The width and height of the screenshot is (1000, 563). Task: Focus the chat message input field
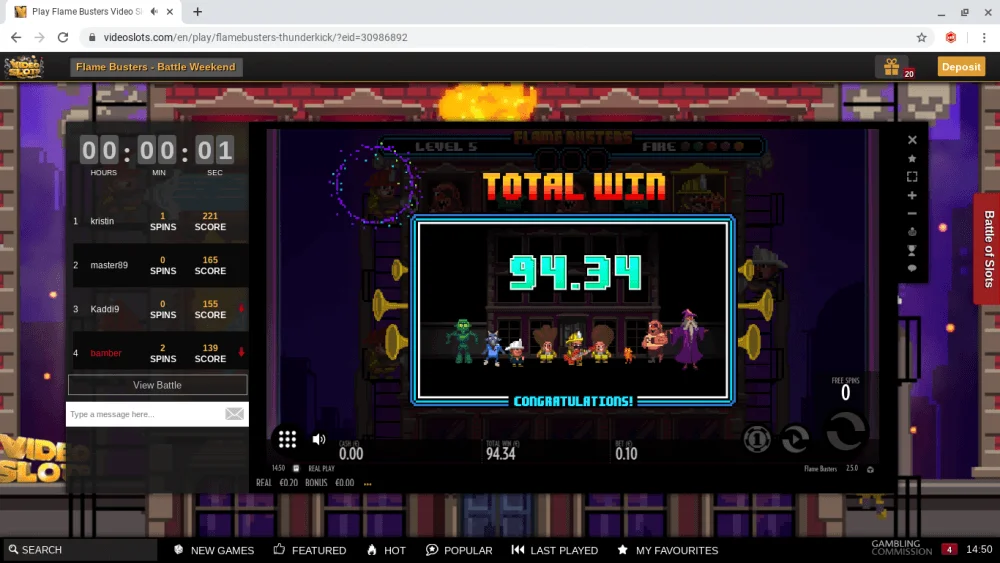144,414
